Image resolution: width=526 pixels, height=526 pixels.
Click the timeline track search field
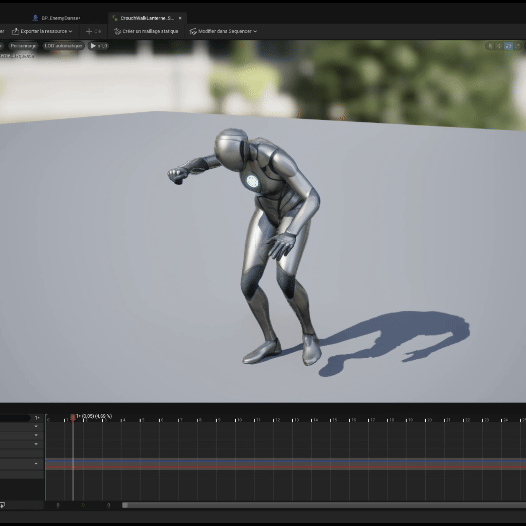(15, 418)
